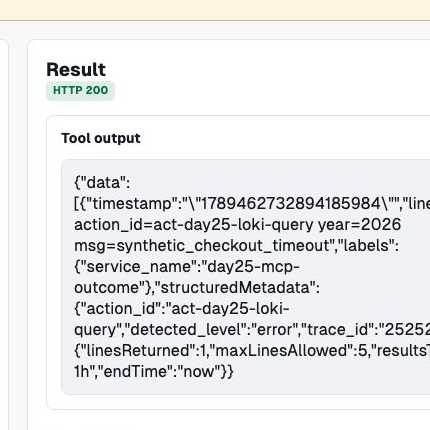Viewport: 430px width, 430px height.
Task: Click the "structuredMetadata": text
Action: tap(237, 288)
